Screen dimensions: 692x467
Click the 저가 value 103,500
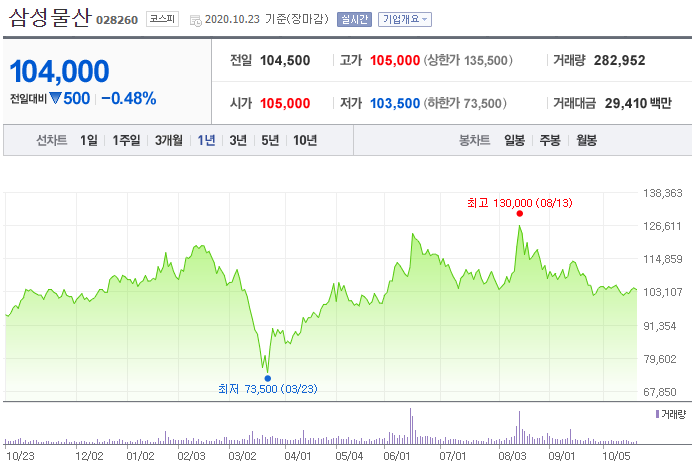(x=395, y=103)
